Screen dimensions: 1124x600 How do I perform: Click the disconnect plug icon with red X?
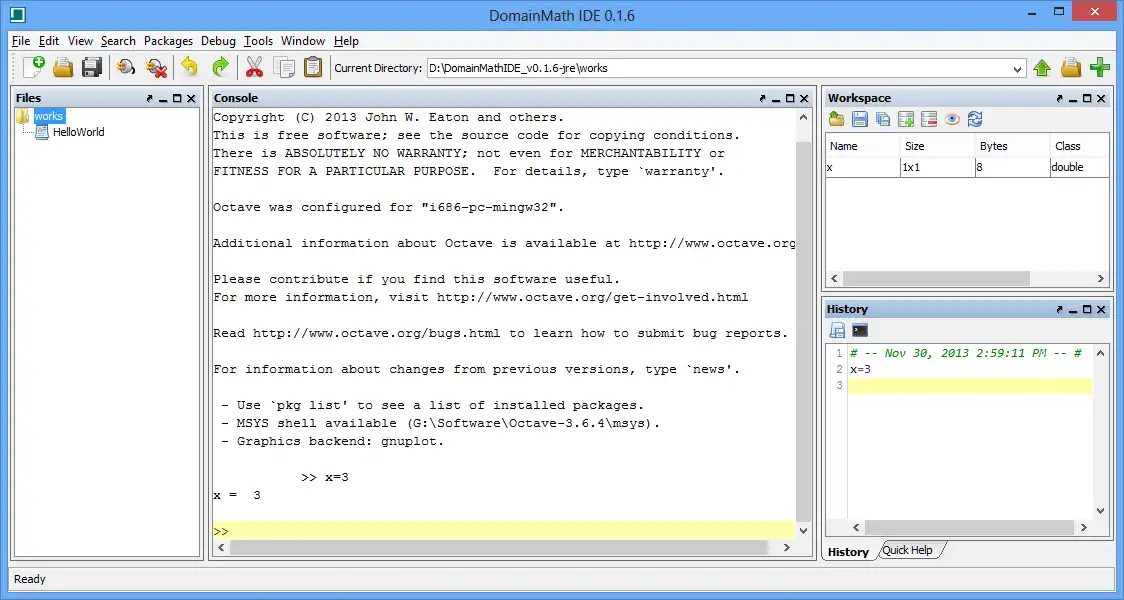pos(156,68)
